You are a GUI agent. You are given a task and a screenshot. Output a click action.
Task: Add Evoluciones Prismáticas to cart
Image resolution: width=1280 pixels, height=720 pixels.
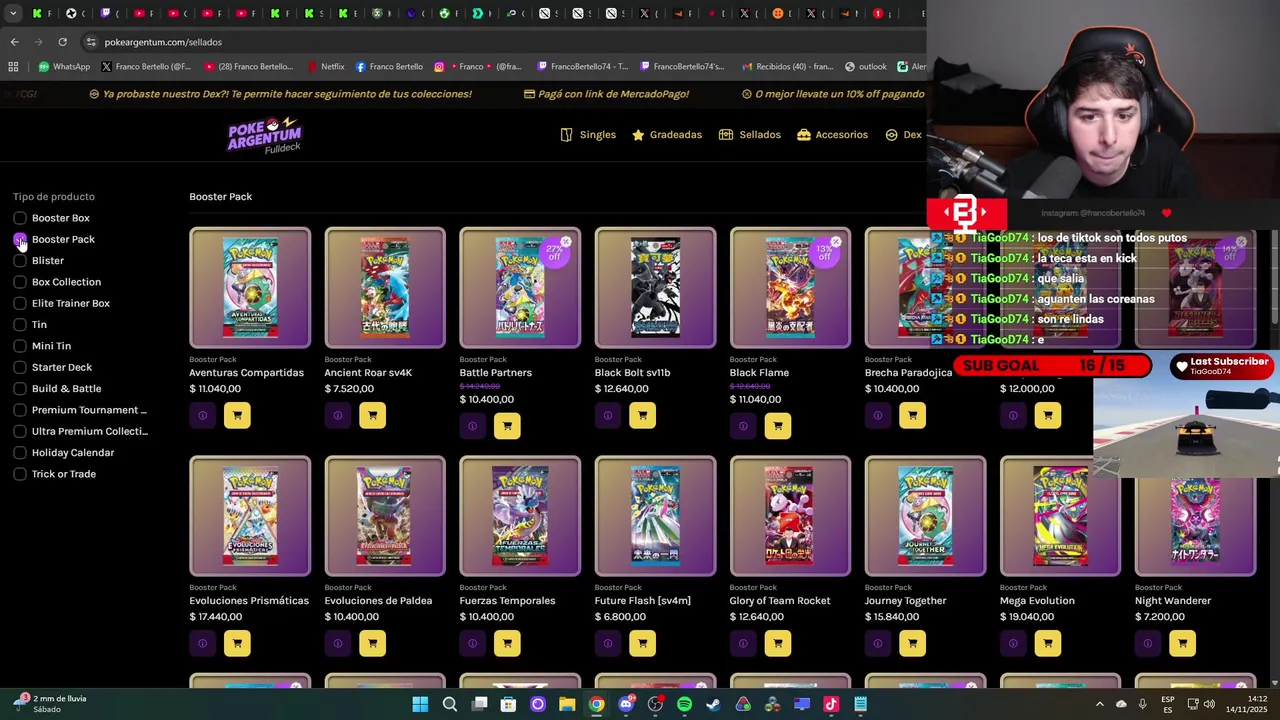coord(237,643)
